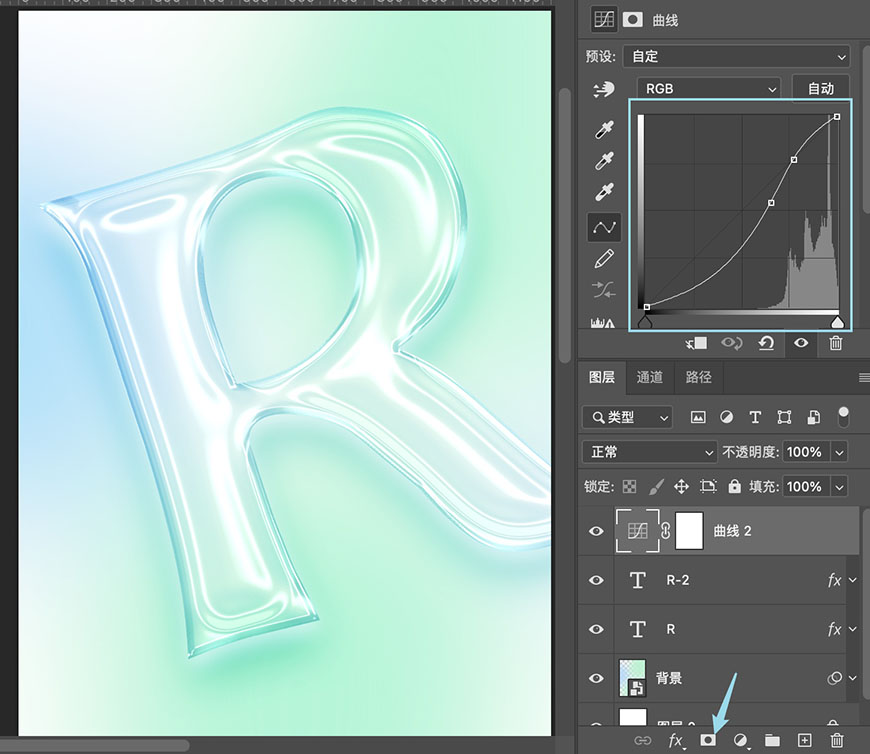Lock image pixels with brush icon
This screenshot has height=754, width=870.
click(x=656, y=487)
